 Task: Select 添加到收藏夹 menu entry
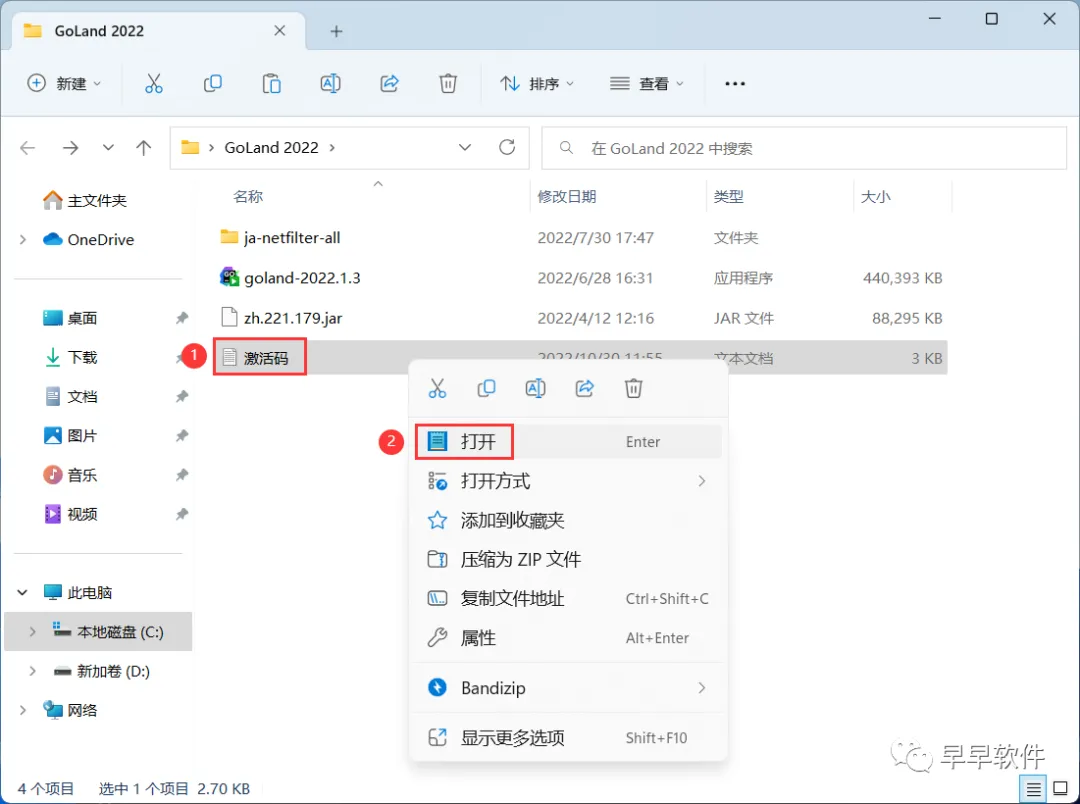pos(569,520)
